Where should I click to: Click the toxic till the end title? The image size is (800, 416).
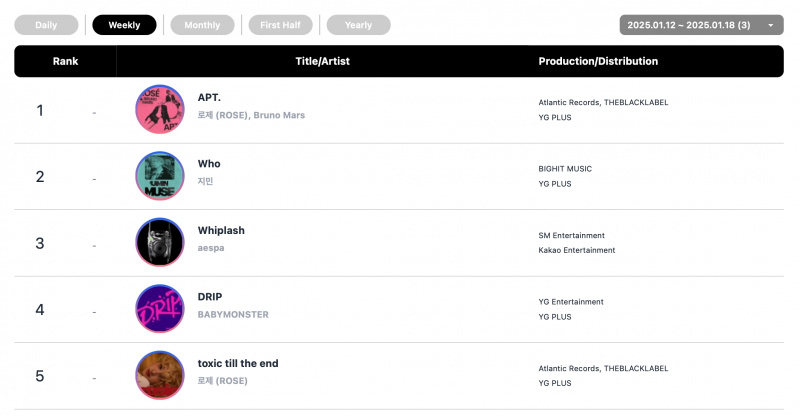238,363
